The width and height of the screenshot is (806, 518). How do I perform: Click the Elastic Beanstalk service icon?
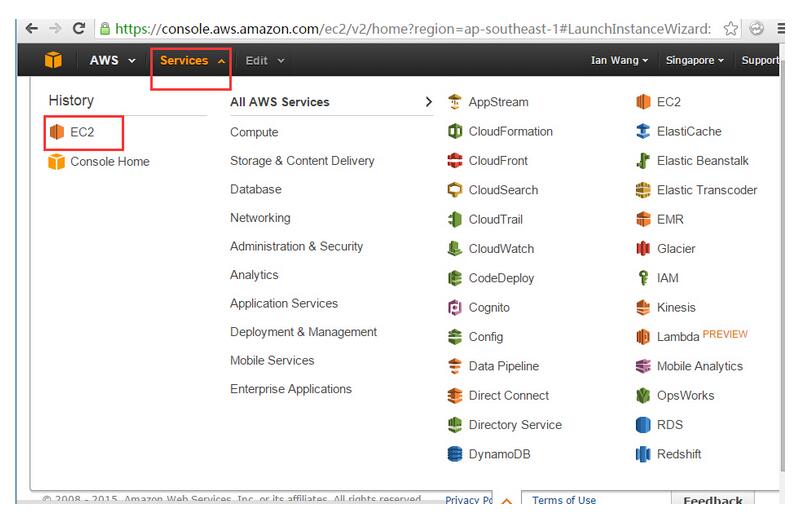[x=643, y=160]
